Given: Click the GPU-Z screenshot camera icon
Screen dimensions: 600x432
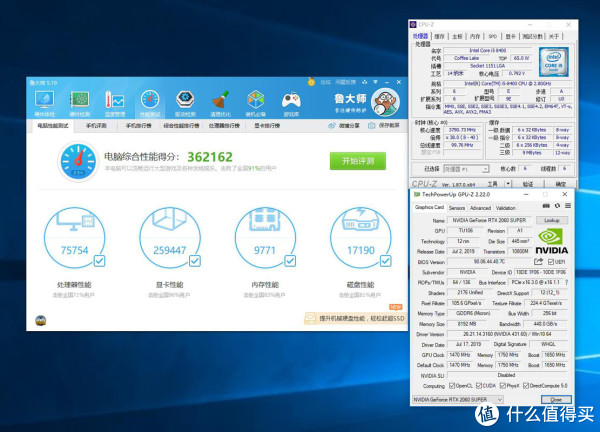Looking at the screenshot, I should click(546, 206).
